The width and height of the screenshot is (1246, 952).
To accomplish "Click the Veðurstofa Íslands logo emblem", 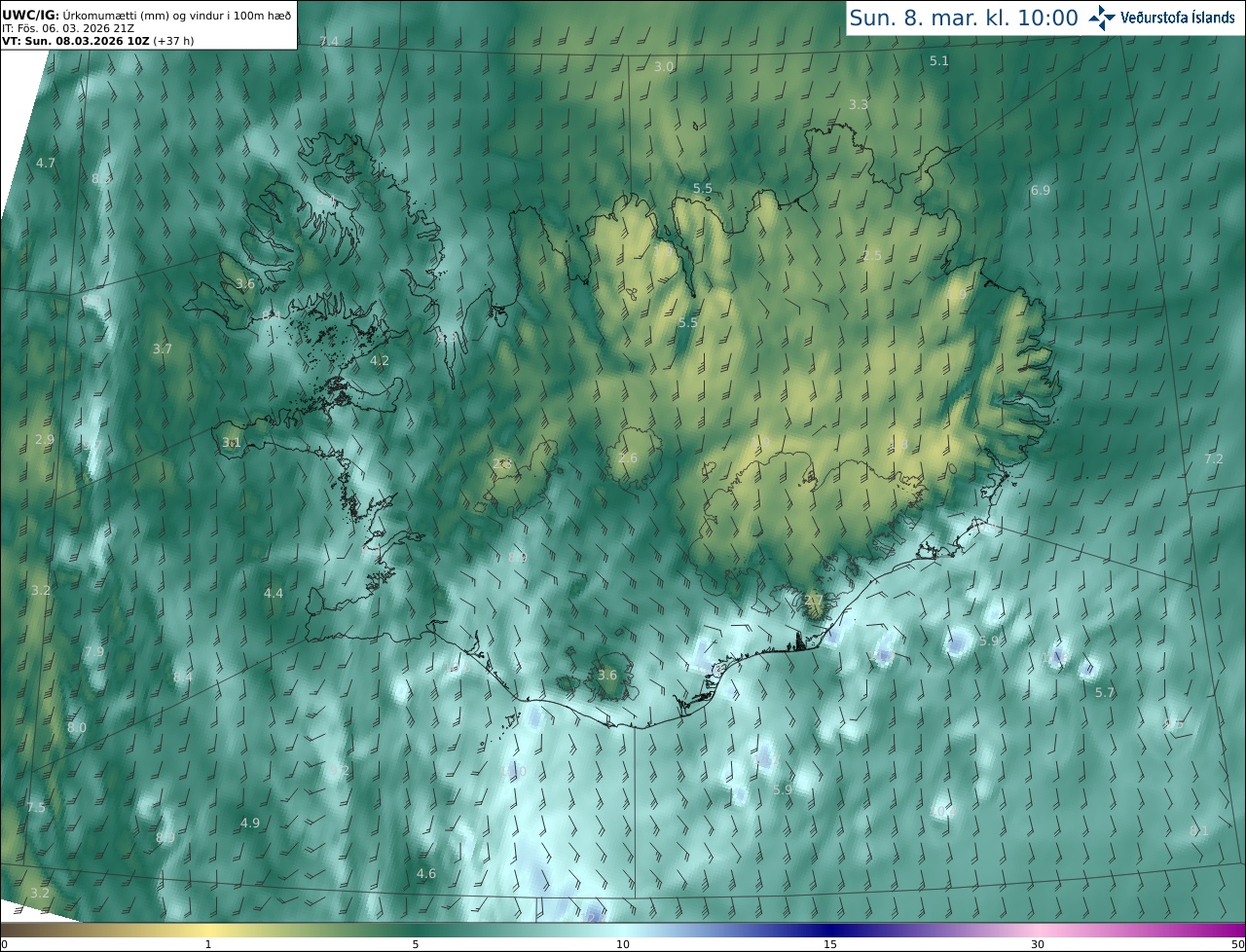I will [1102, 18].
